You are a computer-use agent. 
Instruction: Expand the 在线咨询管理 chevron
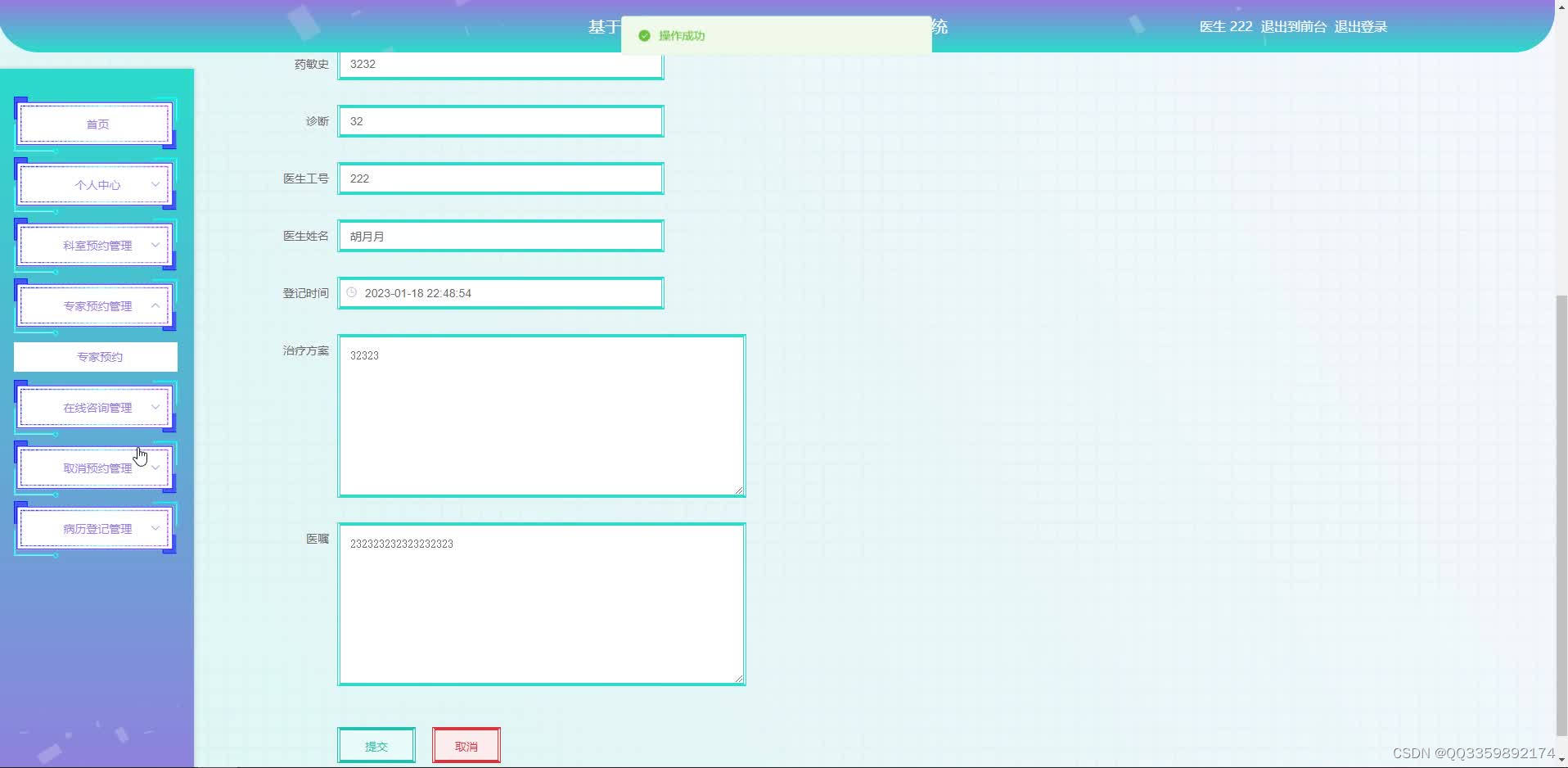tap(155, 407)
